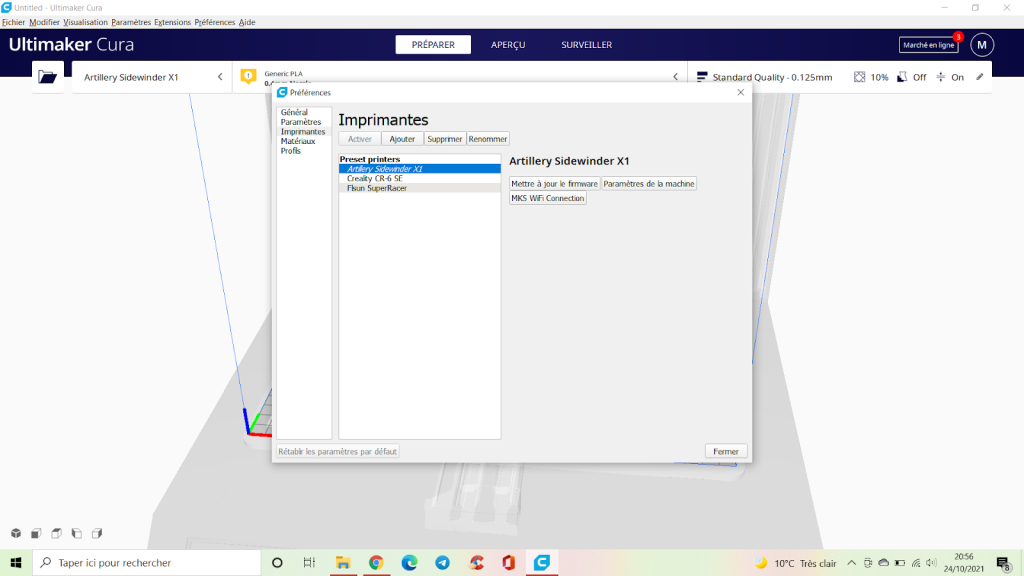Select Creality CR-6 SE printer

coord(420,178)
